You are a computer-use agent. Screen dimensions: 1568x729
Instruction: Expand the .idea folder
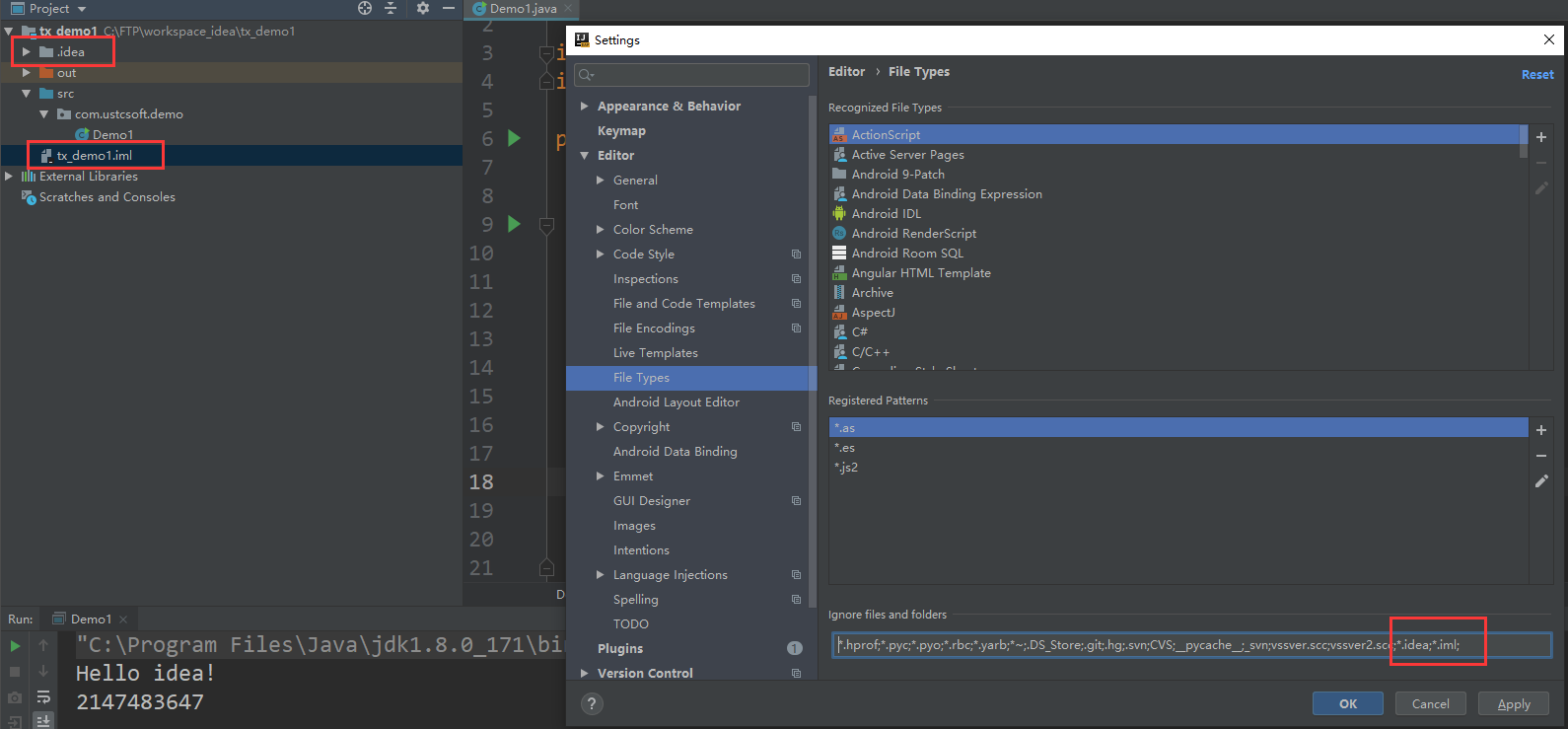[27, 51]
